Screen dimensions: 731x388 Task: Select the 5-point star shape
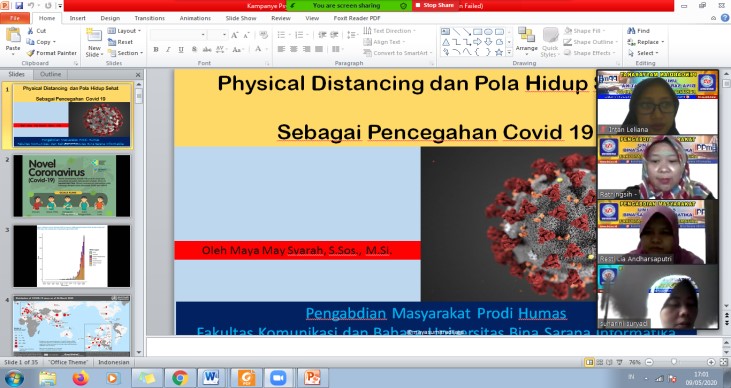point(499,52)
